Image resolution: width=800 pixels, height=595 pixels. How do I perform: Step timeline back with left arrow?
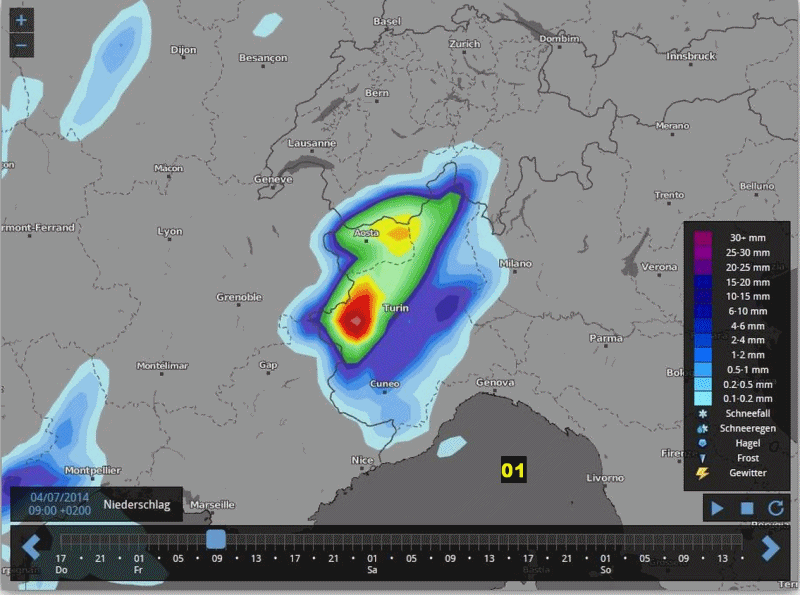point(31,548)
